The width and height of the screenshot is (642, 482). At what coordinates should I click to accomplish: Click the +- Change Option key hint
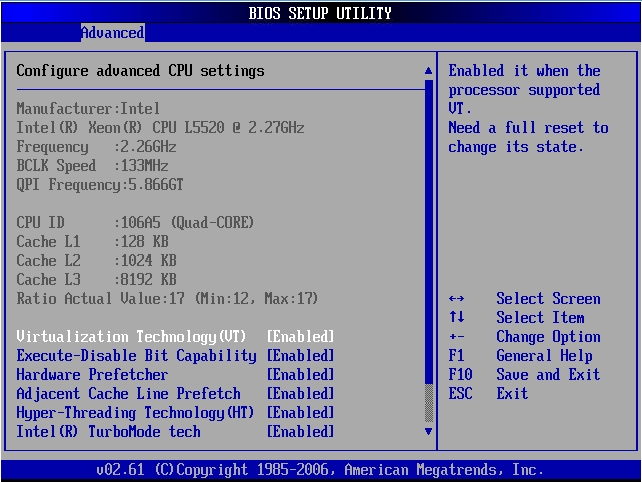tap(457, 337)
